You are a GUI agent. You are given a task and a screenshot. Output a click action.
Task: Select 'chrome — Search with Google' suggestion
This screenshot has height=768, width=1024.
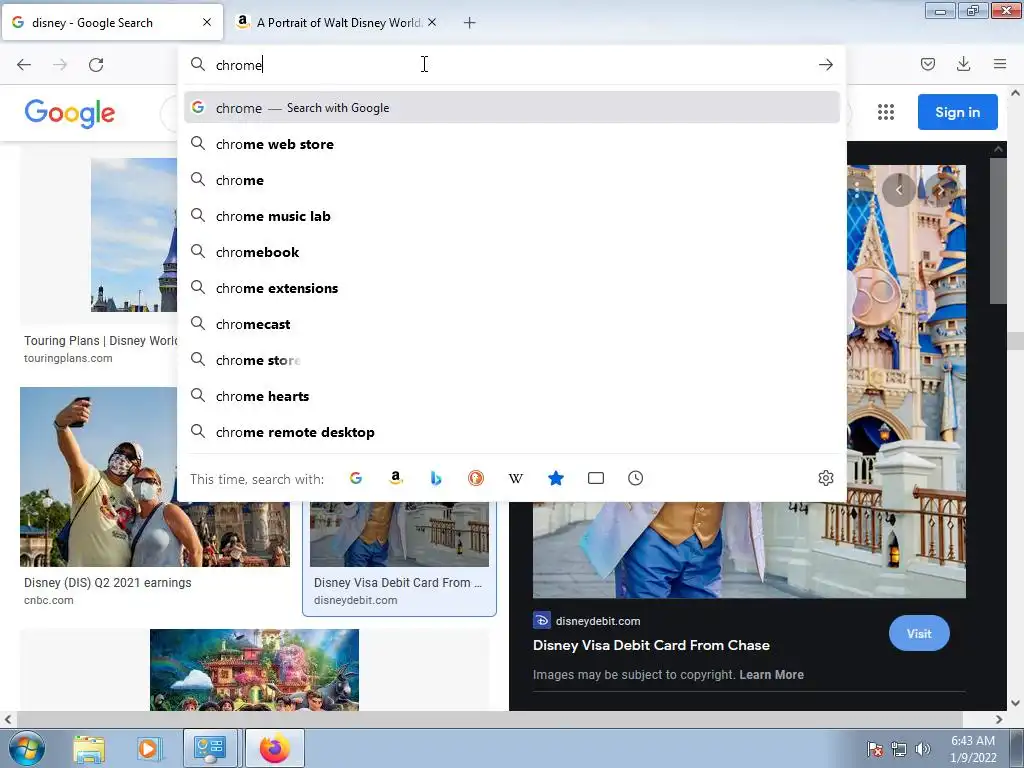(x=512, y=108)
